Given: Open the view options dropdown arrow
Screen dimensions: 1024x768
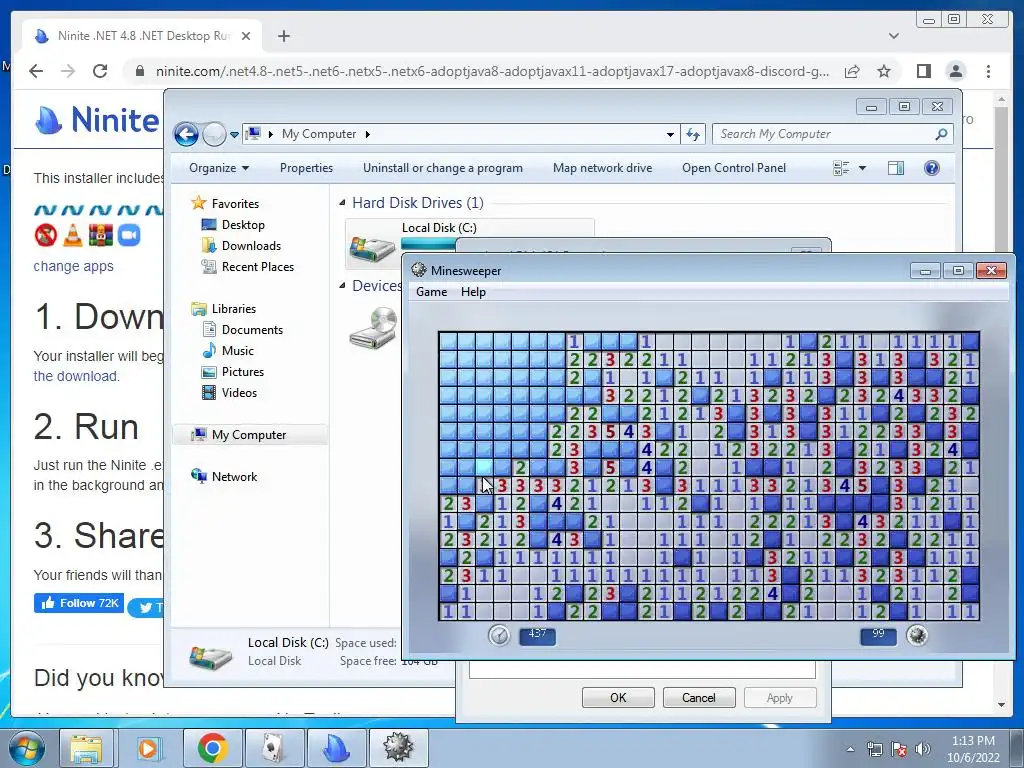Looking at the screenshot, I should tap(862, 168).
